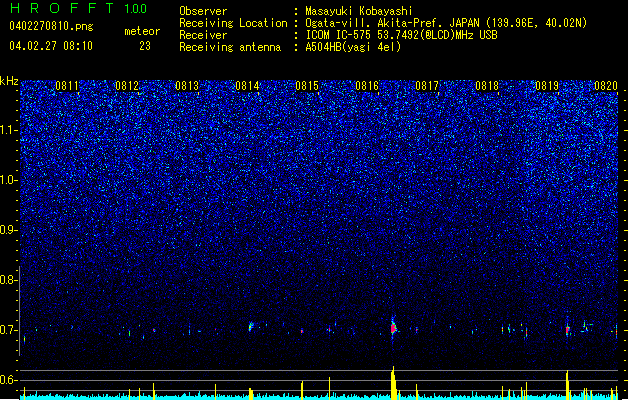Click the 0816 time marker
The height and width of the screenshot is (400, 629).
(367, 86)
